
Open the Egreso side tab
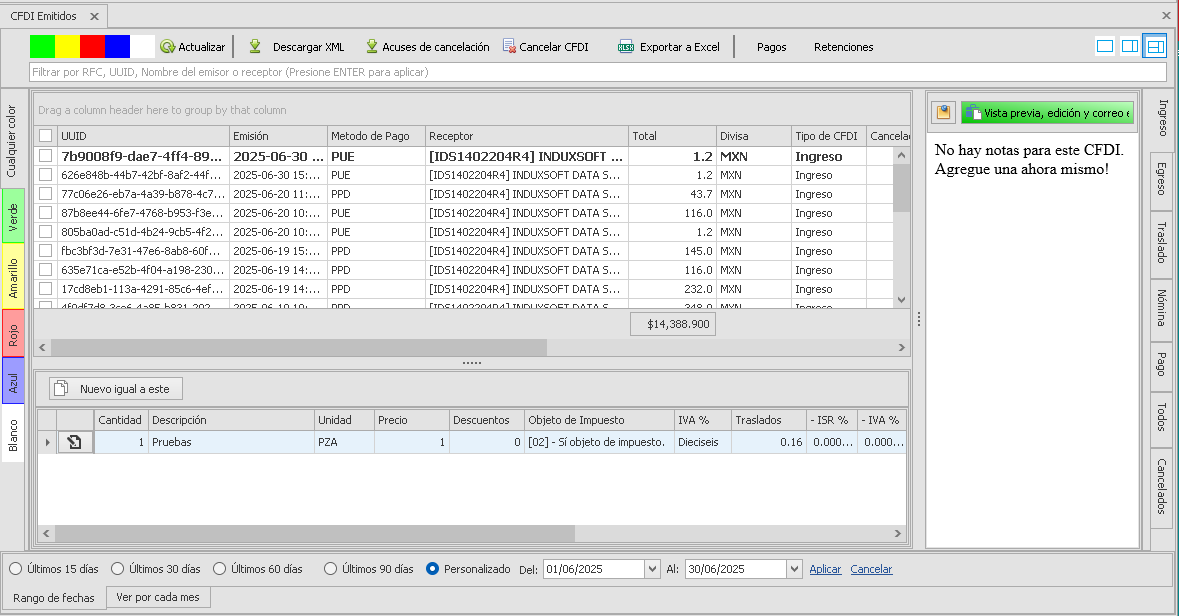pos(1161,182)
